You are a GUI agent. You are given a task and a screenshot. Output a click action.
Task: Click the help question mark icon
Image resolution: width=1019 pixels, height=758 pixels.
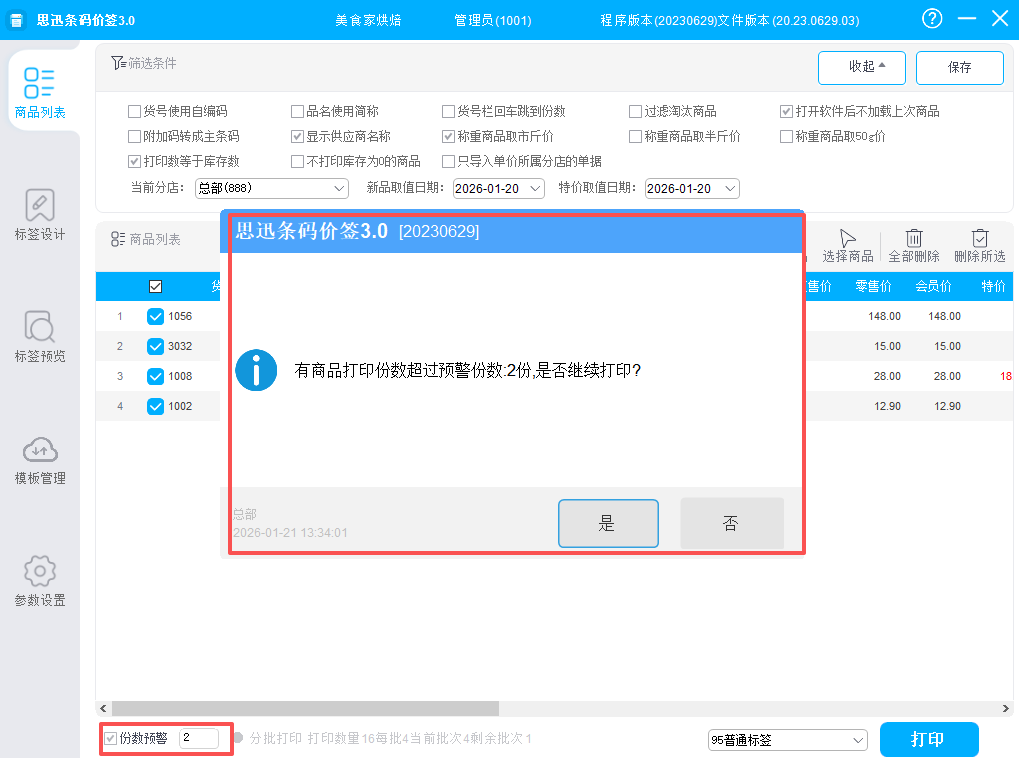[932, 19]
